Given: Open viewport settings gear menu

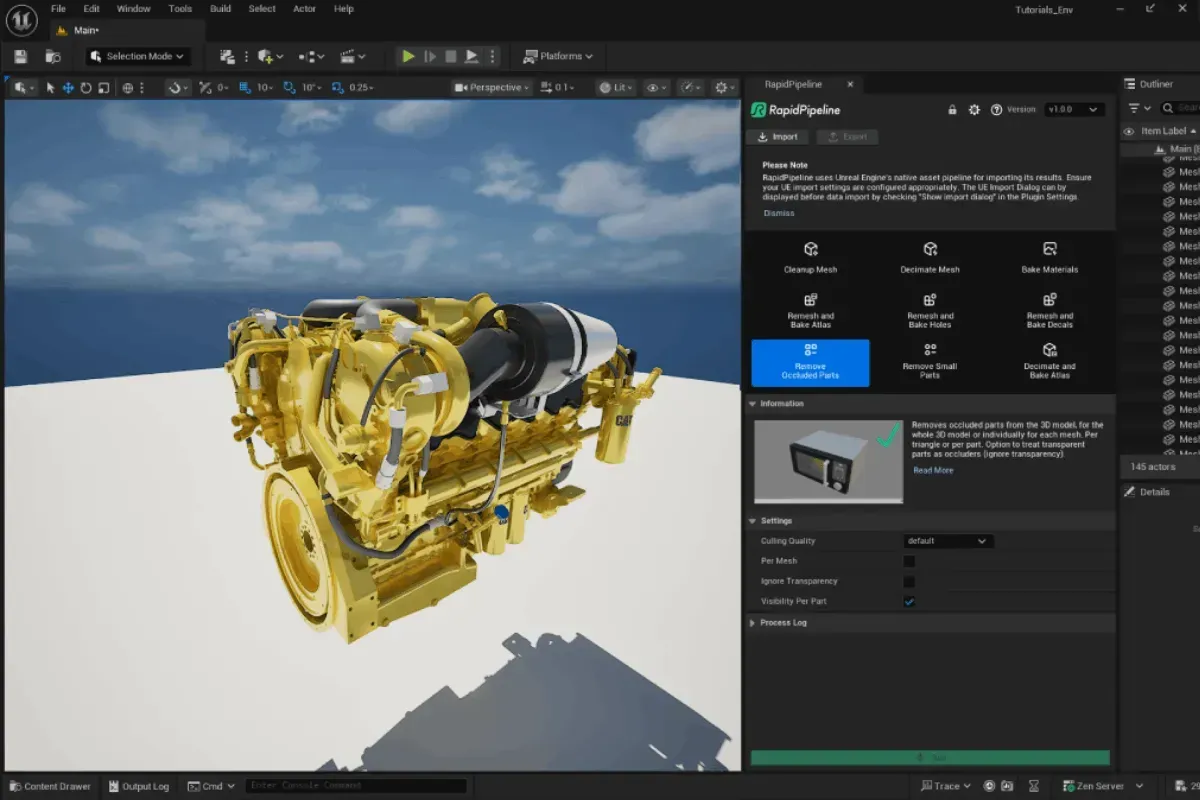Looking at the screenshot, I should 725,88.
